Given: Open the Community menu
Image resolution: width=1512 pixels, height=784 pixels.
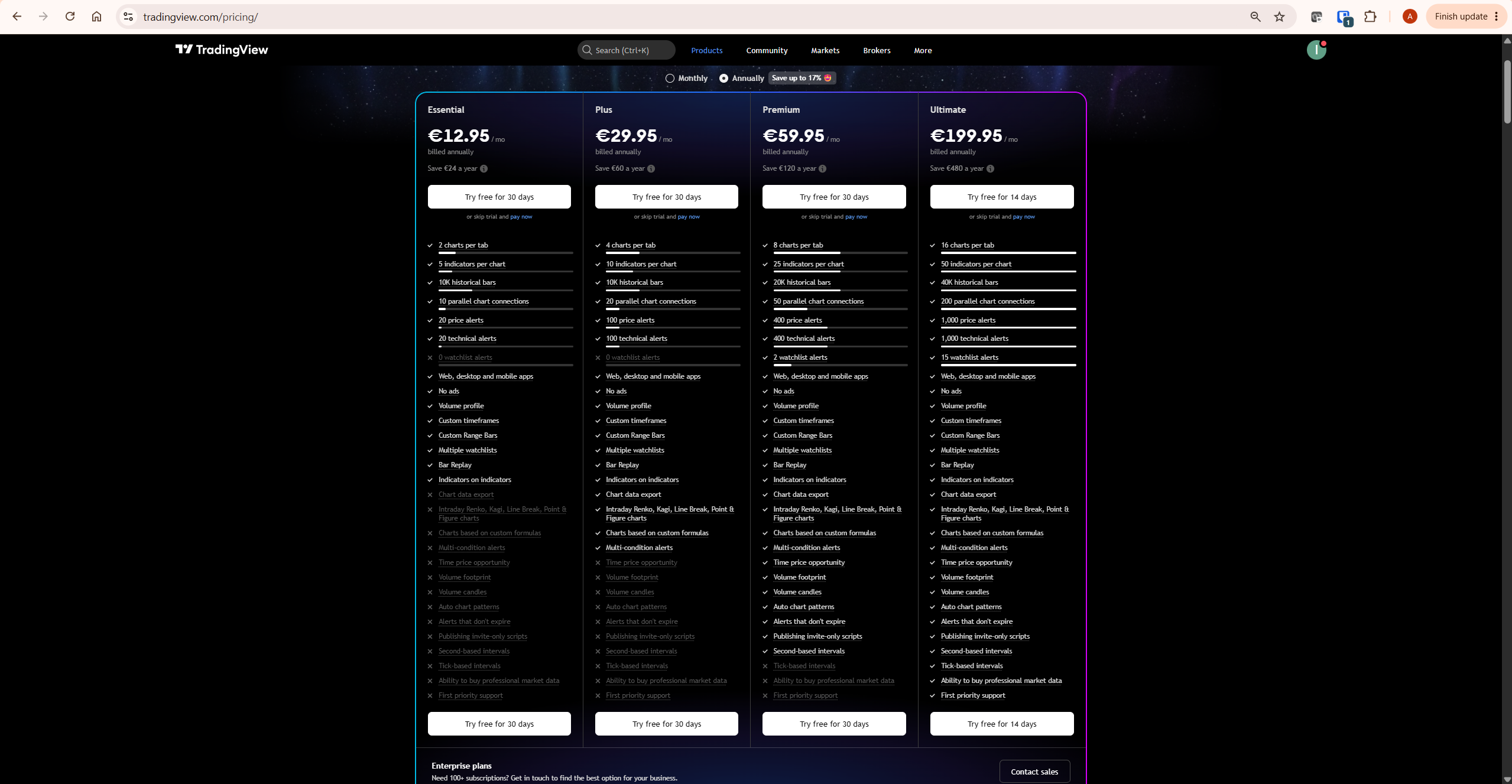Looking at the screenshot, I should (767, 50).
